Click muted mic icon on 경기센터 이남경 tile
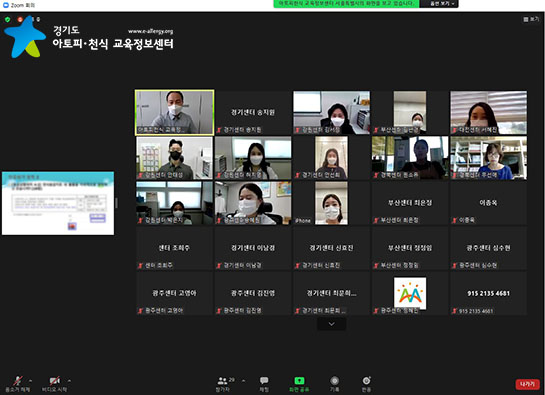Viewport: 545px width, 395px height. point(219,265)
